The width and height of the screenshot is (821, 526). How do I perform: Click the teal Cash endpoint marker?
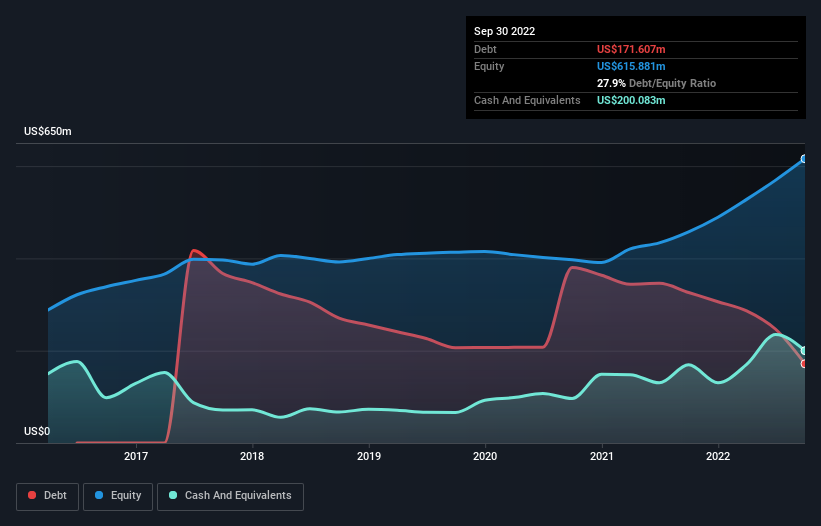(x=804, y=351)
